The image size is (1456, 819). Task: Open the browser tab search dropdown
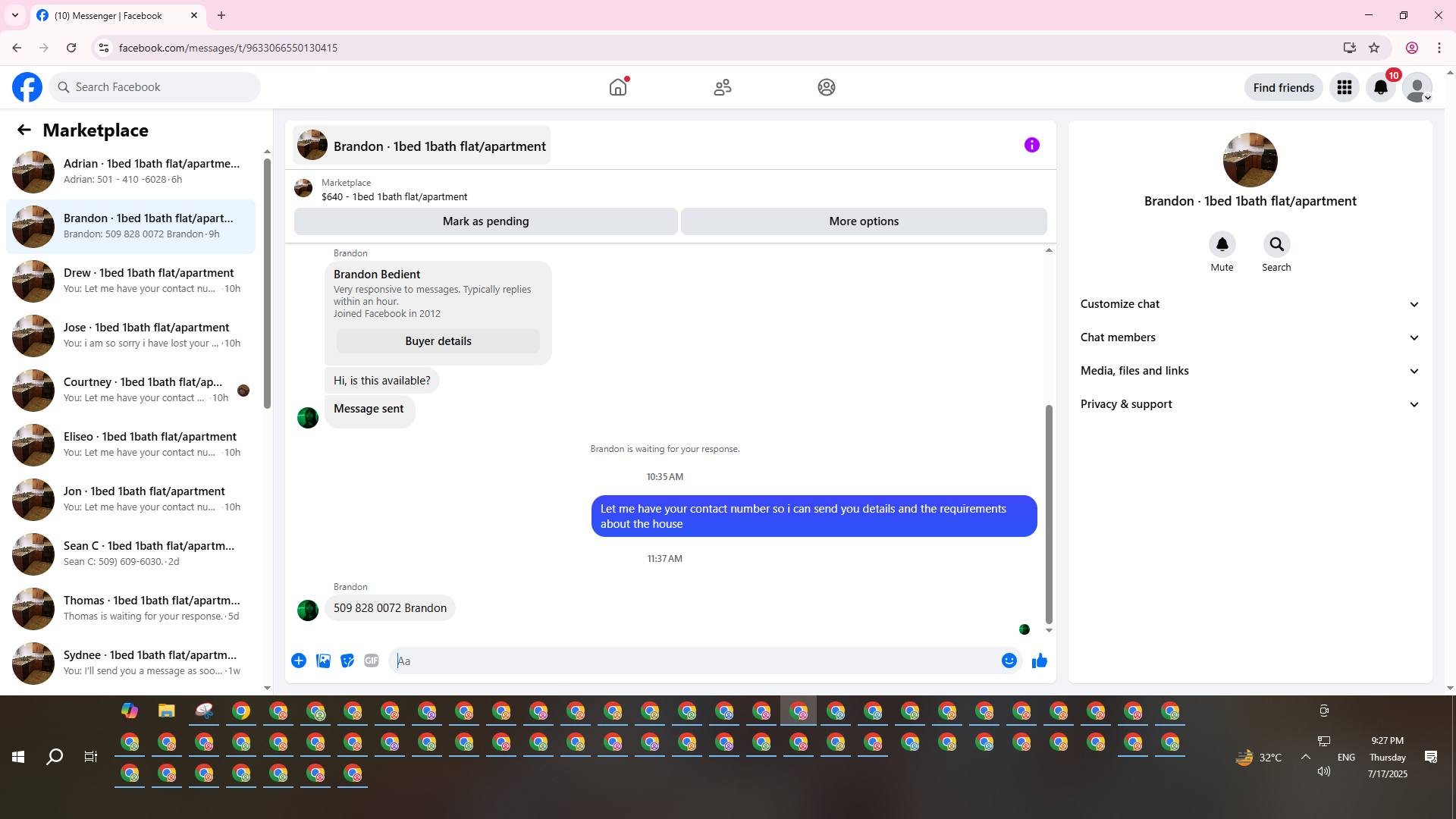point(15,15)
